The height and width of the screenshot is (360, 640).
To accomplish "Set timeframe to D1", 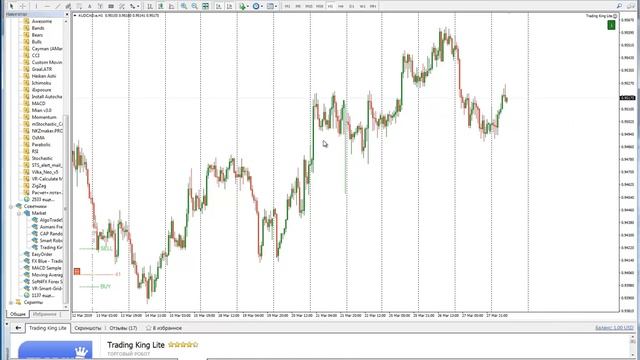I will click(351, 6).
